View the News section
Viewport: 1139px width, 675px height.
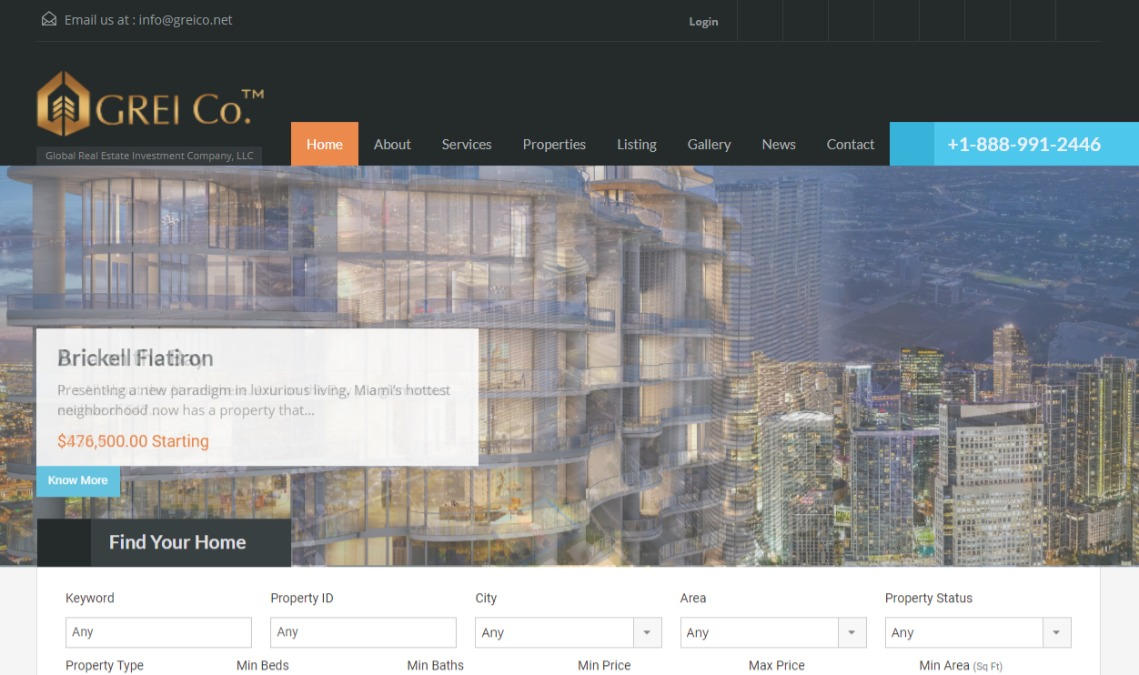778,144
